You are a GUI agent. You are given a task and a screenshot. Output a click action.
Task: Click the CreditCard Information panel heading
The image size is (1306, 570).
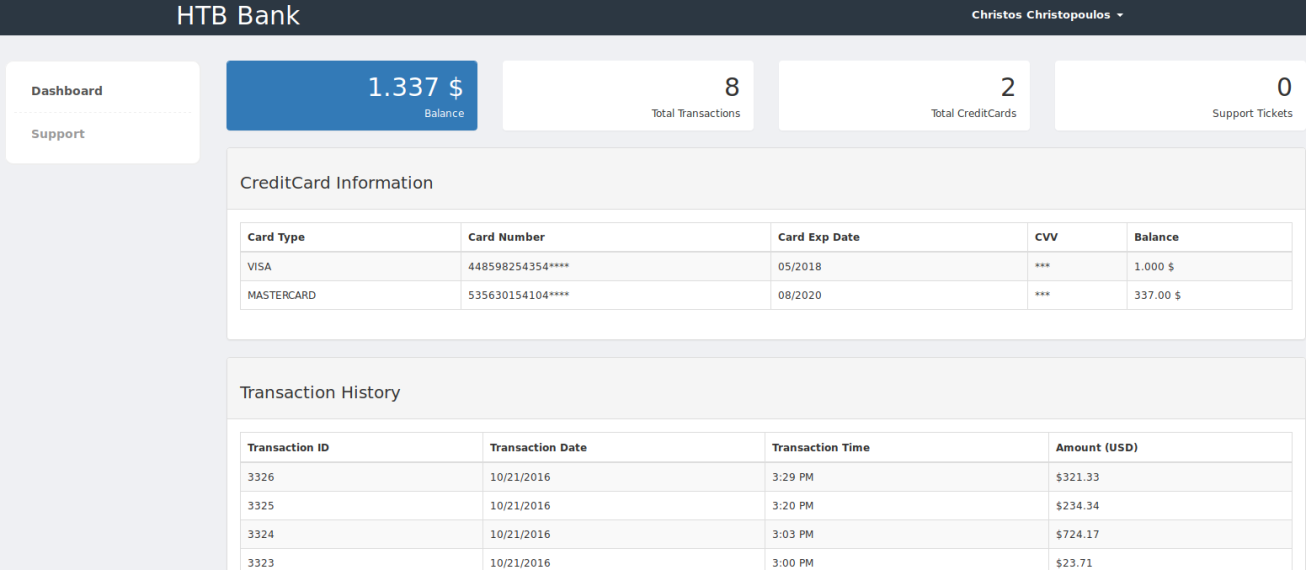(x=336, y=183)
